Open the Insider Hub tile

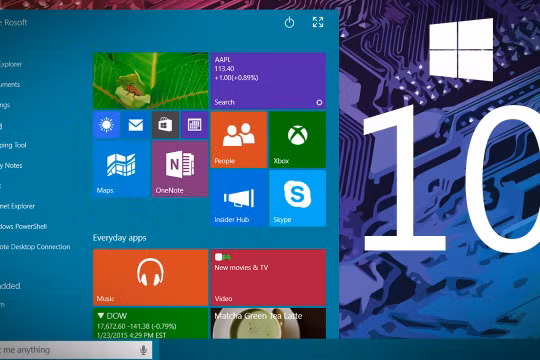pyautogui.click(x=239, y=198)
